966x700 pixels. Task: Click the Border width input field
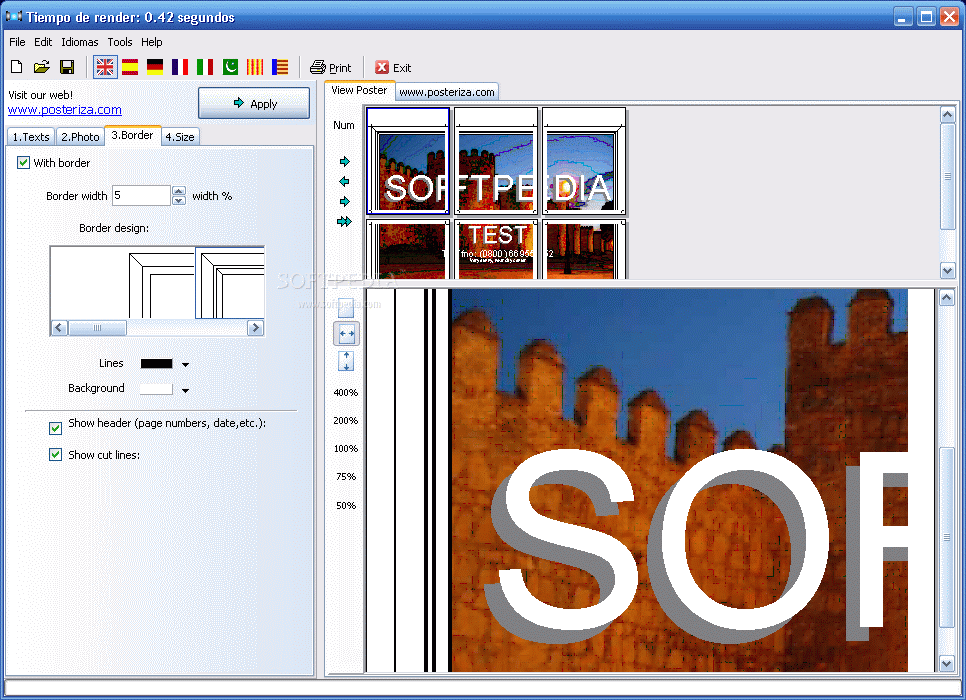coord(141,195)
